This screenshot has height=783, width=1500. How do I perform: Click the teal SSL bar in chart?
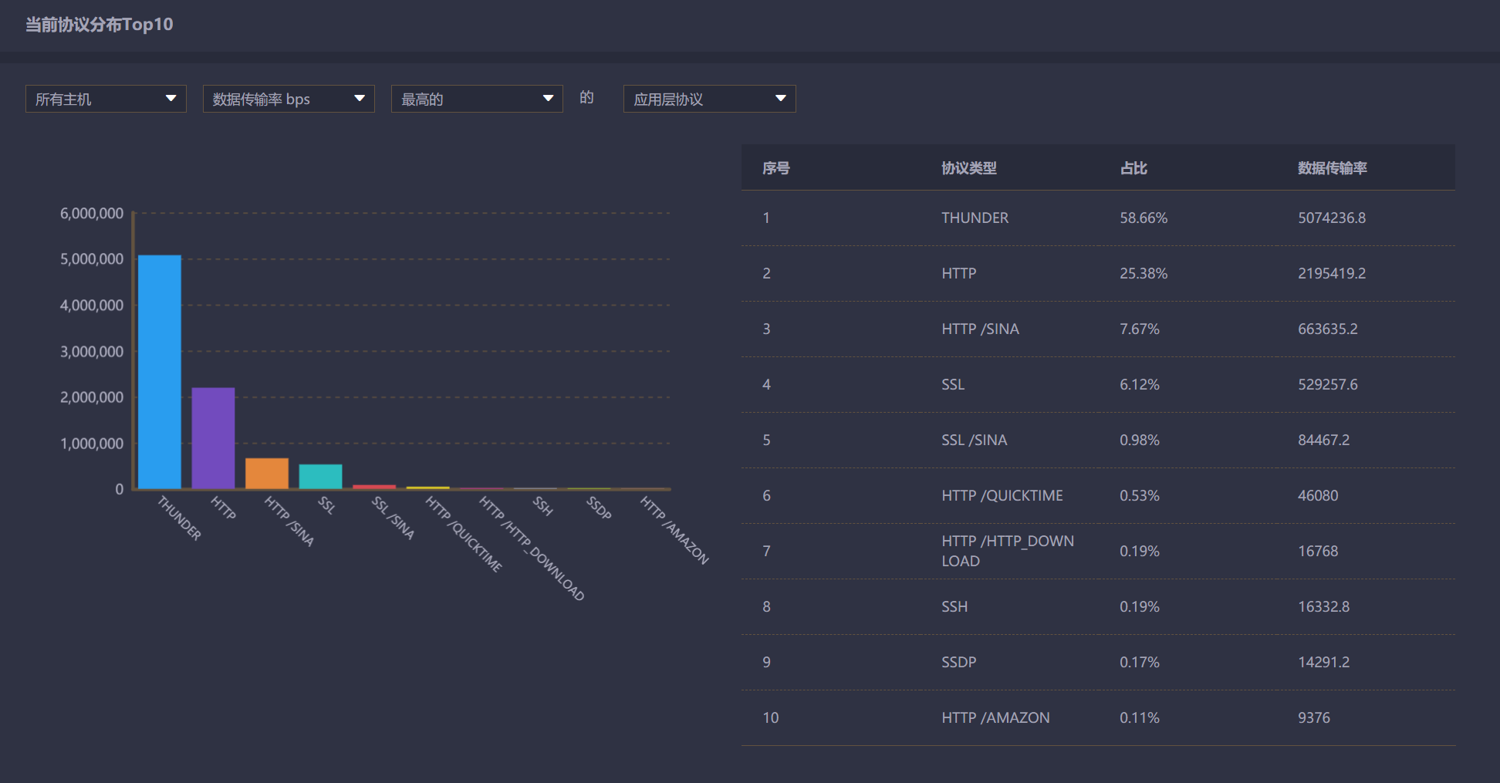tap(321, 477)
